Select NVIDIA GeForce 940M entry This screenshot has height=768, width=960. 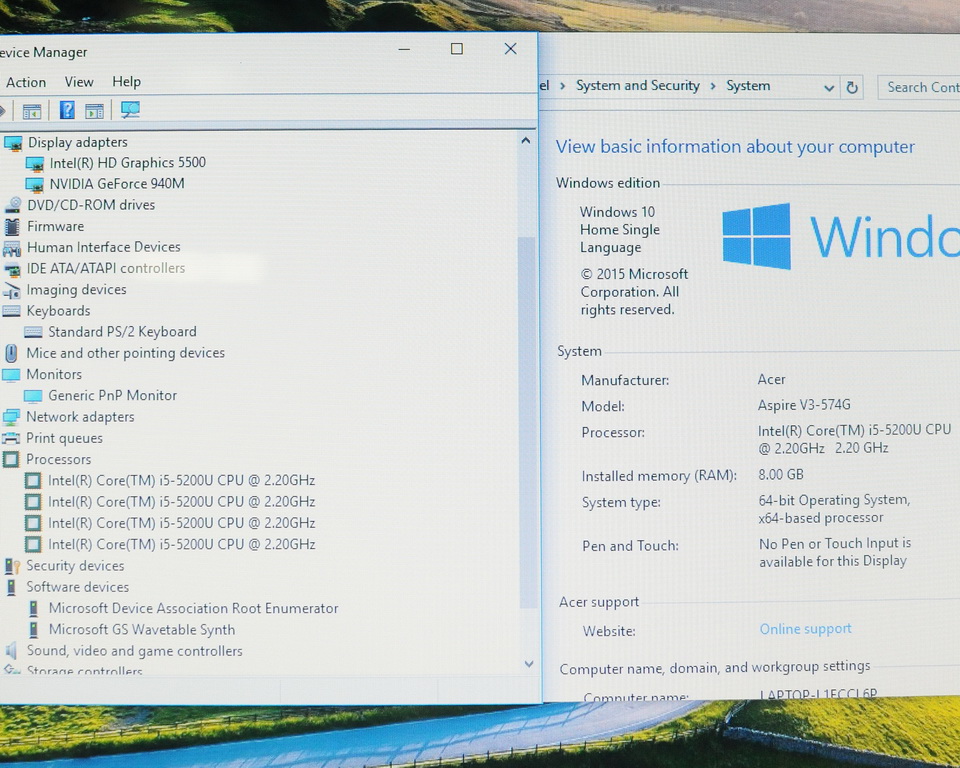click(x=117, y=184)
